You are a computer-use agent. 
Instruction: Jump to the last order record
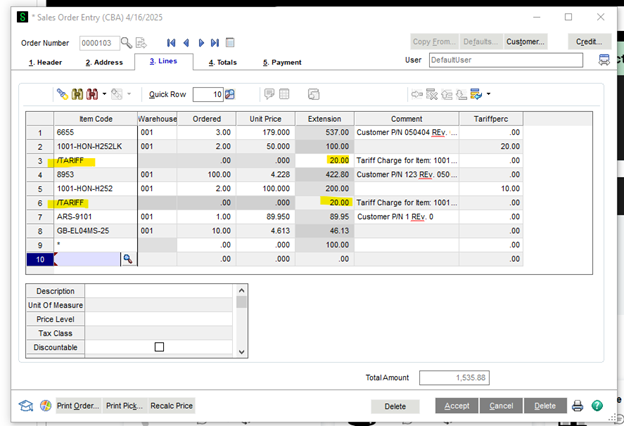point(216,42)
